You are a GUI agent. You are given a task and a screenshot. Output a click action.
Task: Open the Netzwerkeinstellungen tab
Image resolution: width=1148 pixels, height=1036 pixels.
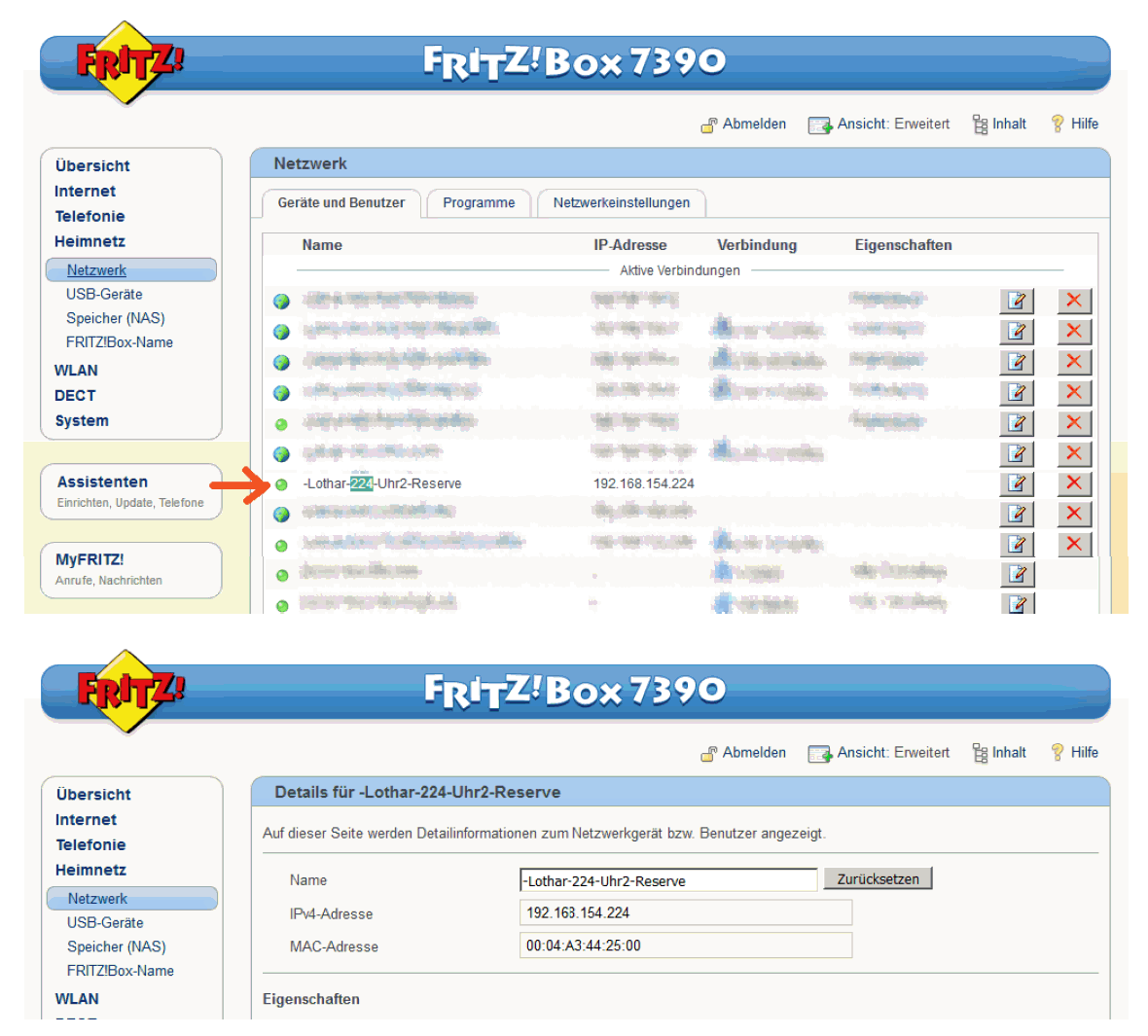(x=622, y=202)
